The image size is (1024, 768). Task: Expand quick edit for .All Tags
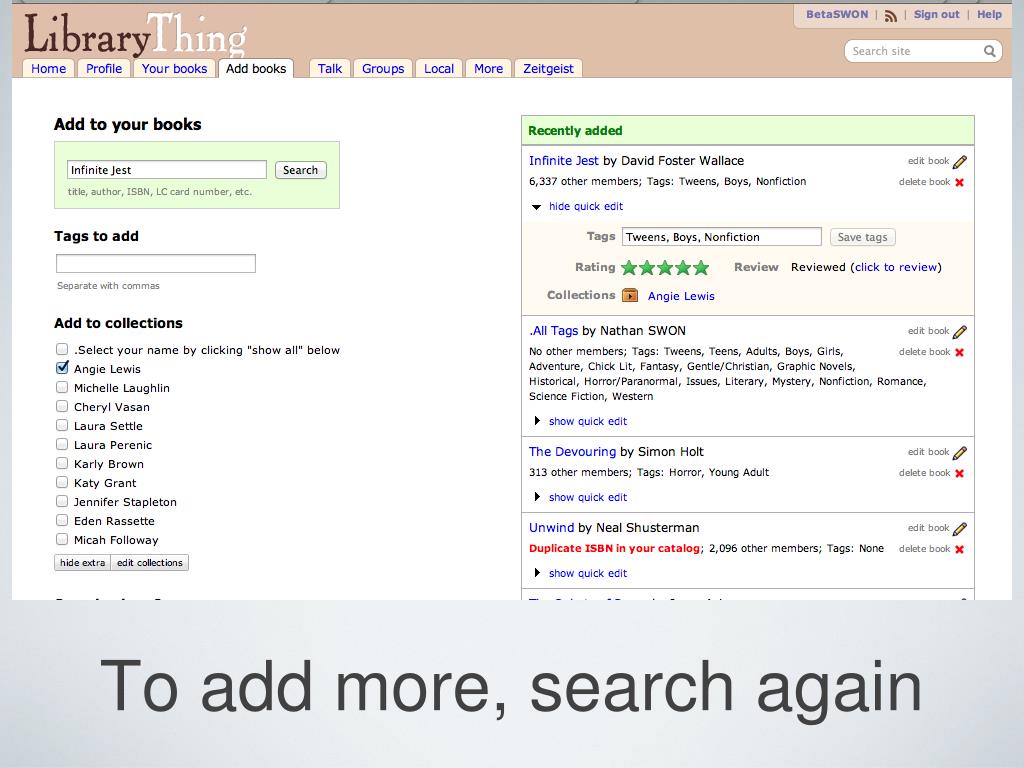click(588, 421)
